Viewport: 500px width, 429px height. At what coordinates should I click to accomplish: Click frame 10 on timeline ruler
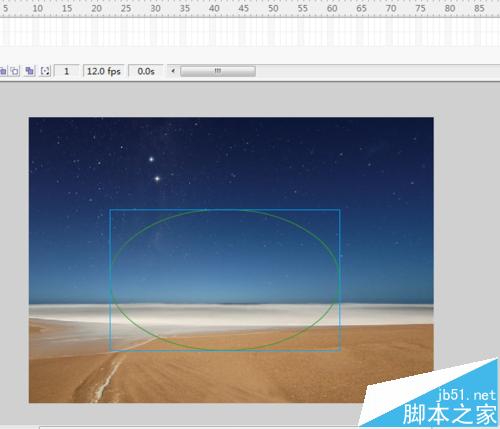pos(38,8)
